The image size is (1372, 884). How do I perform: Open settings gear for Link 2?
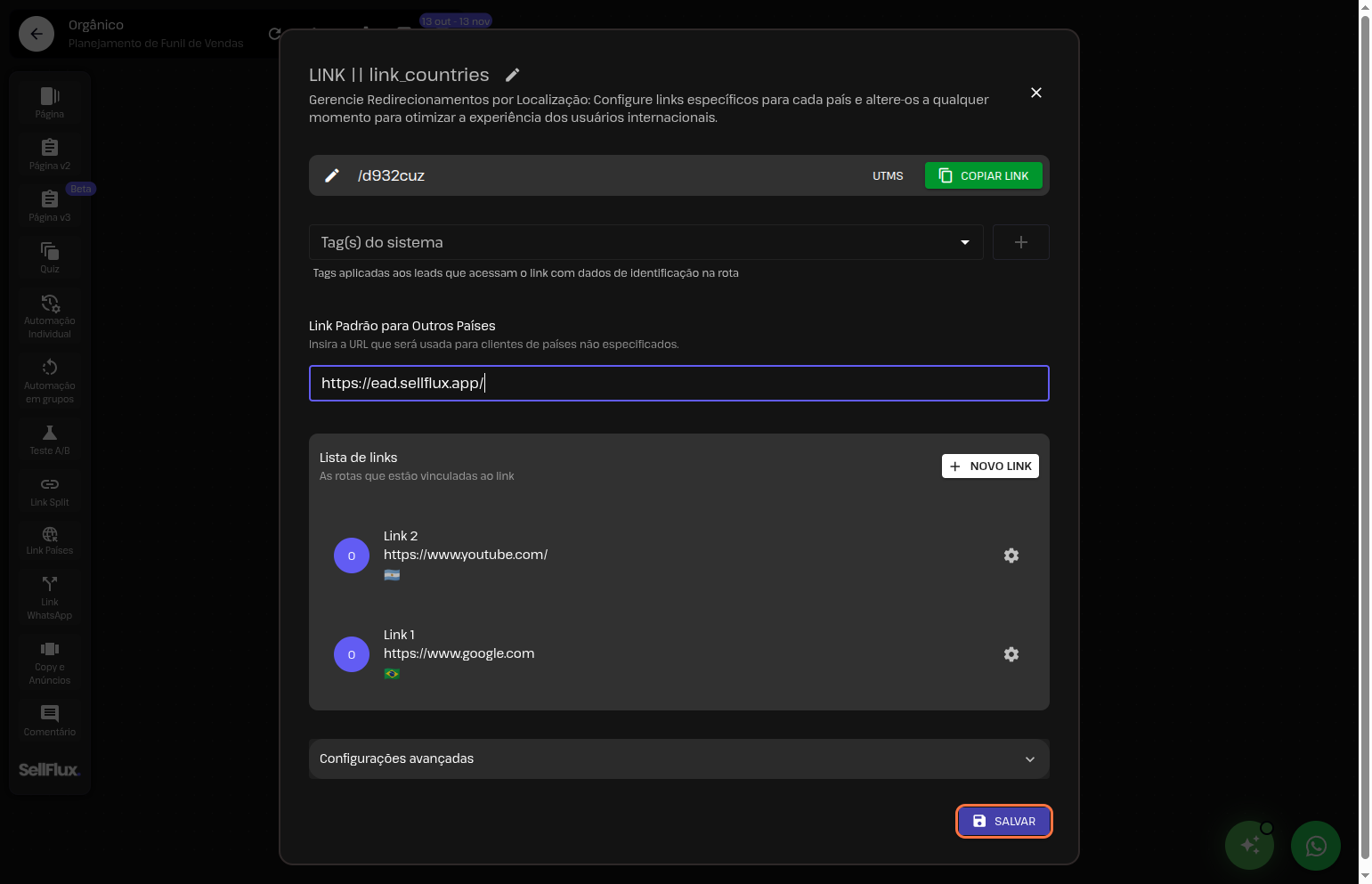[1011, 556]
